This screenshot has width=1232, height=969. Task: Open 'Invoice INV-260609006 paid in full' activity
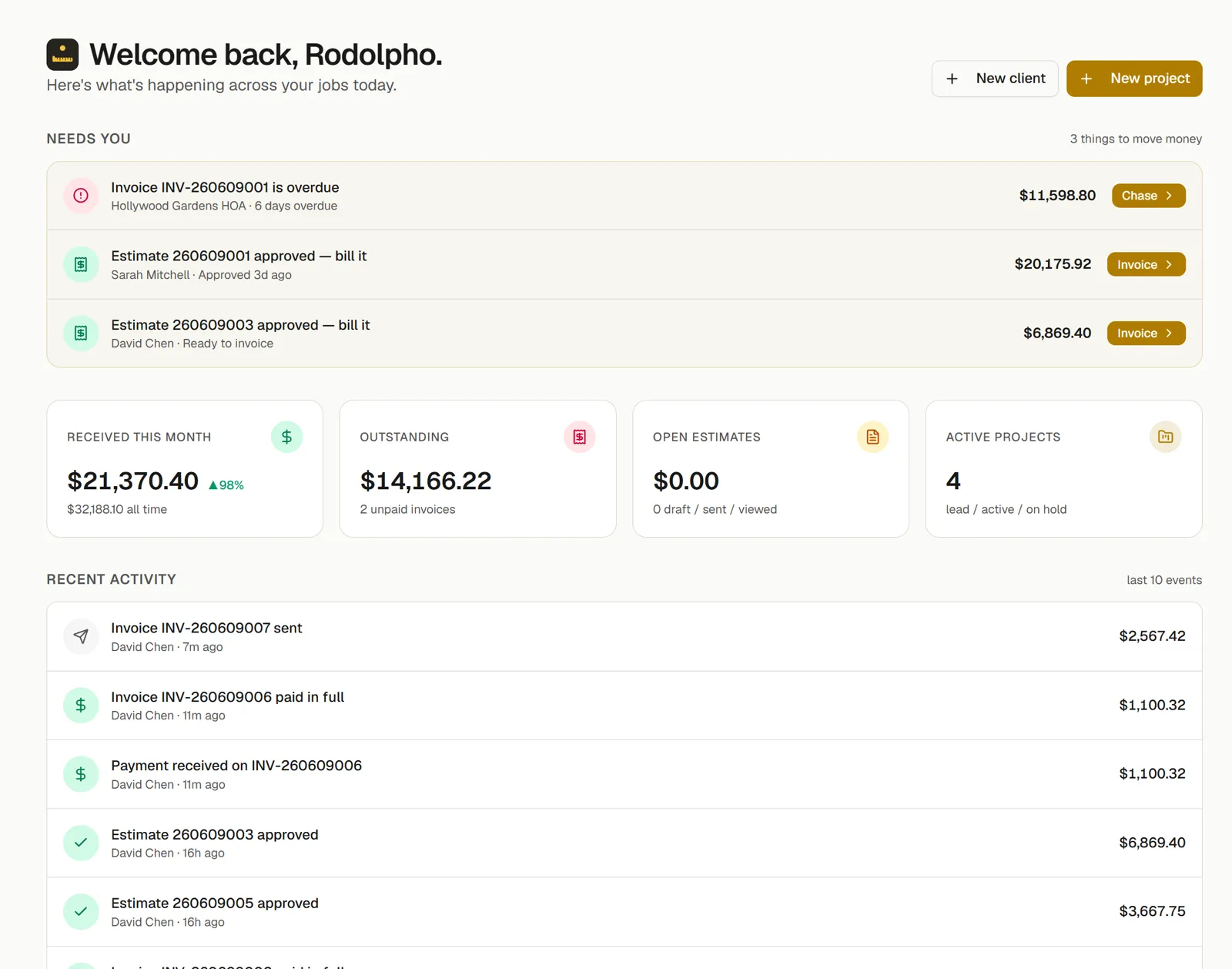pos(624,706)
